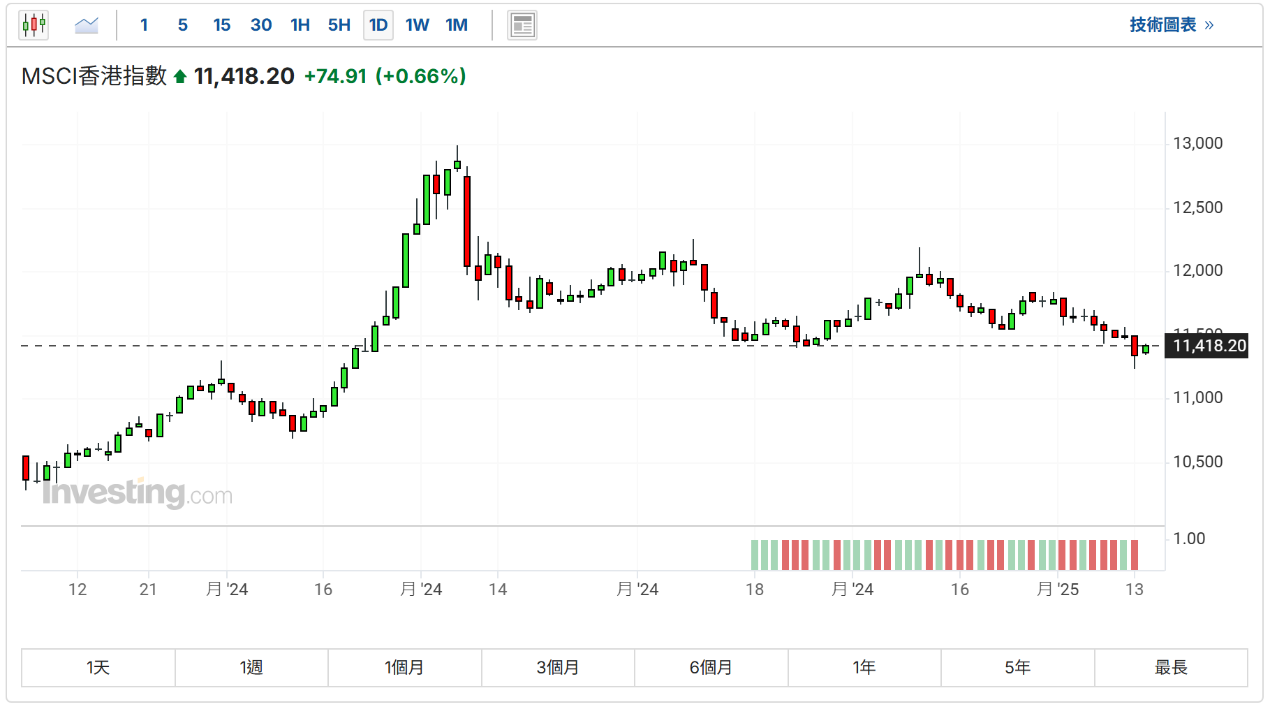Viewport: 1270px width, 709px height.
Task: Select the 5 minute interval
Action: coord(182,25)
